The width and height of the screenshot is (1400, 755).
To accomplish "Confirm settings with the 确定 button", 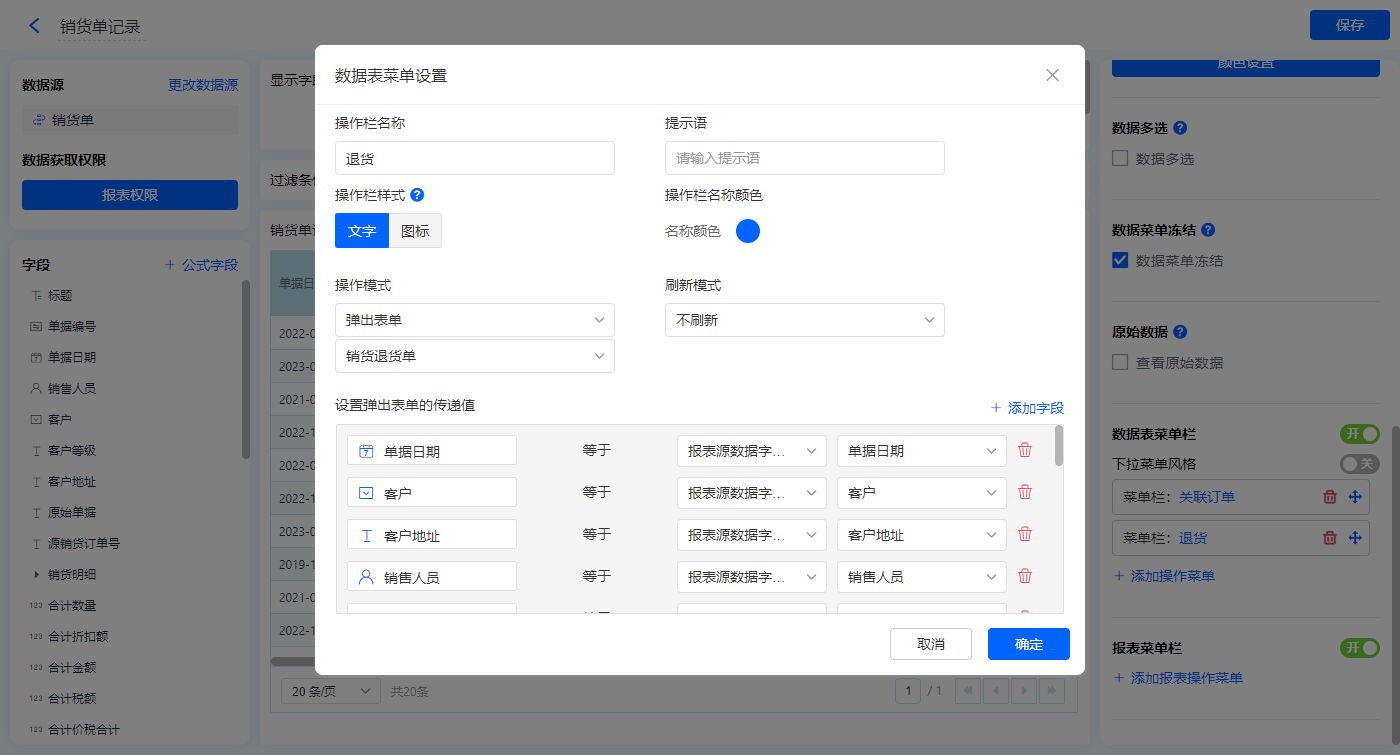I will click(1028, 644).
